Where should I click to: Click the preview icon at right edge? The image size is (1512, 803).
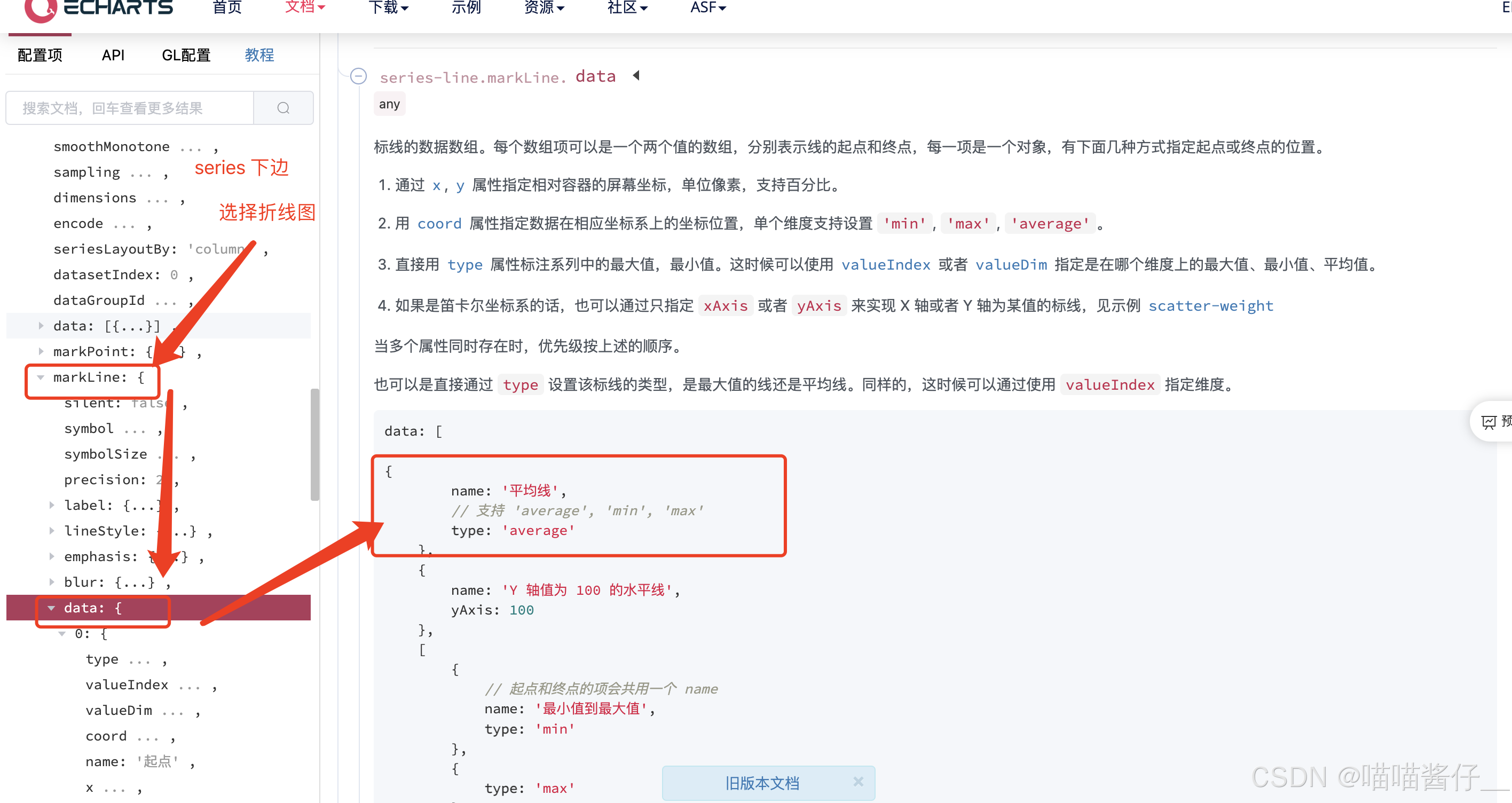(1489, 421)
